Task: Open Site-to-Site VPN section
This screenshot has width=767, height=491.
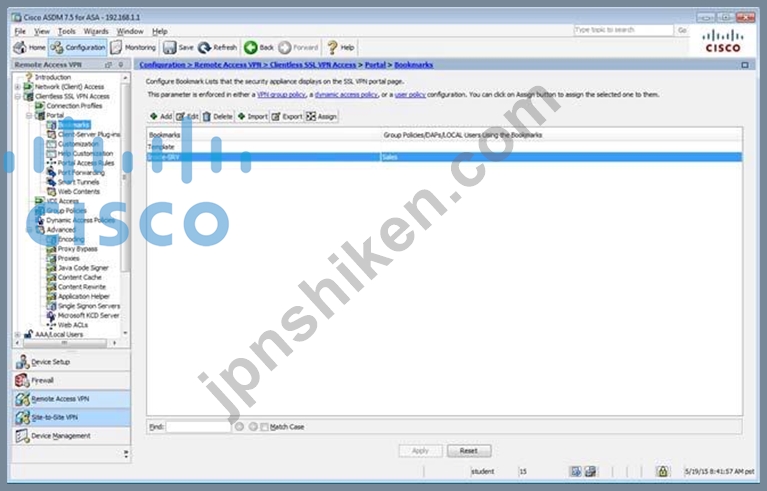Action: click(71, 417)
